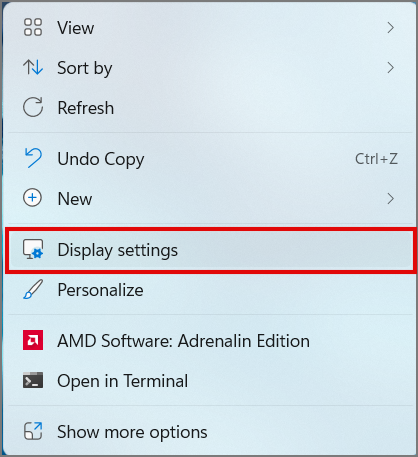Expand the View submenu chevron

391,28
